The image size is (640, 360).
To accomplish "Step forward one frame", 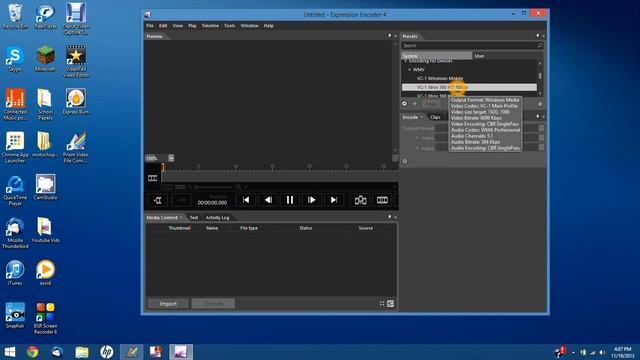I will [x=312, y=200].
